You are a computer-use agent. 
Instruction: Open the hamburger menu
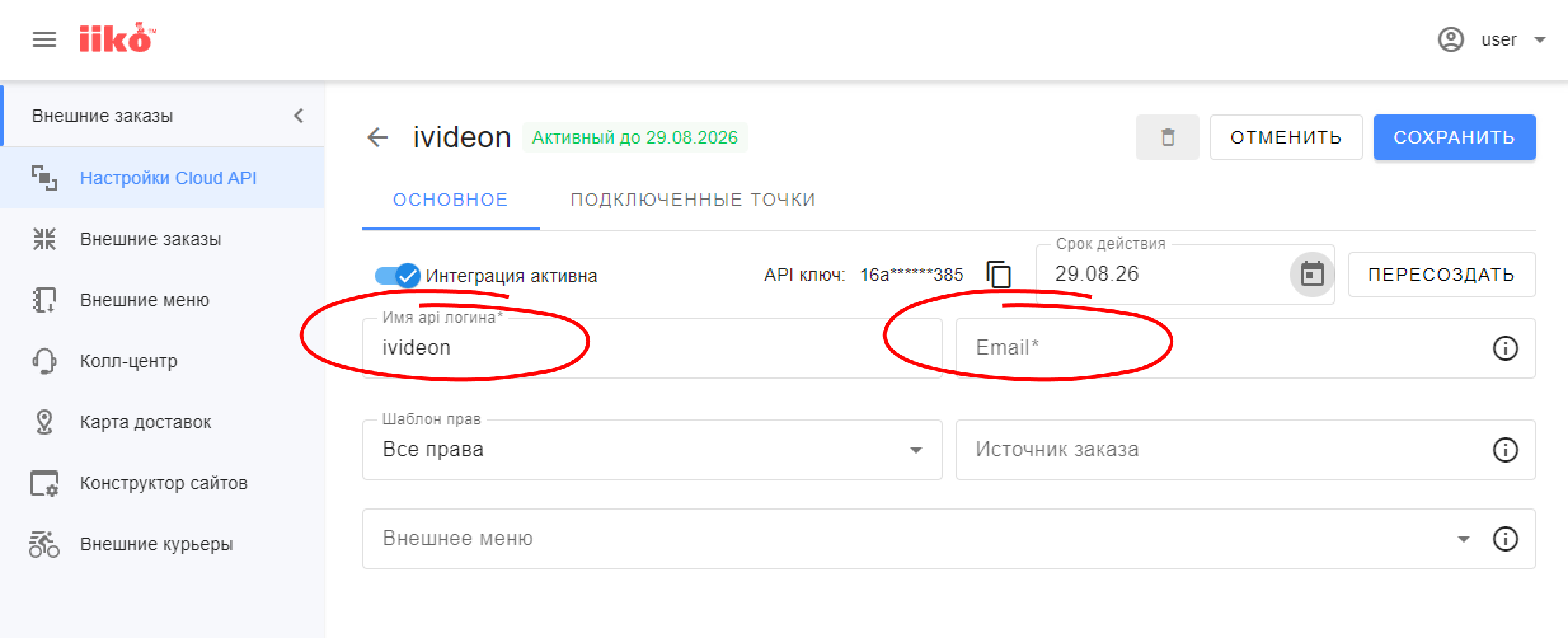(x=44, y=39)
